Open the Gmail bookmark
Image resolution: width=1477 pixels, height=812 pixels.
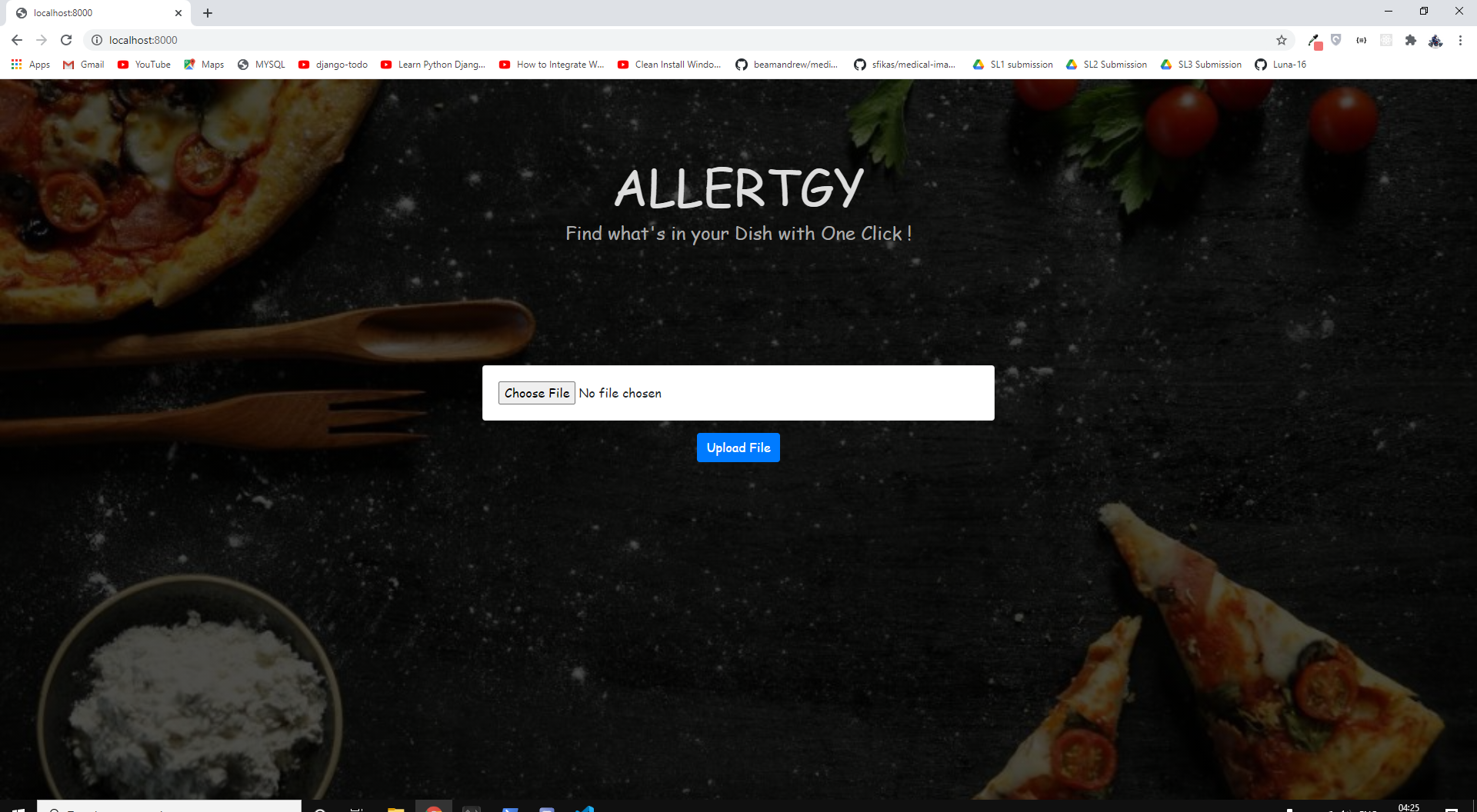click(84, 65)
